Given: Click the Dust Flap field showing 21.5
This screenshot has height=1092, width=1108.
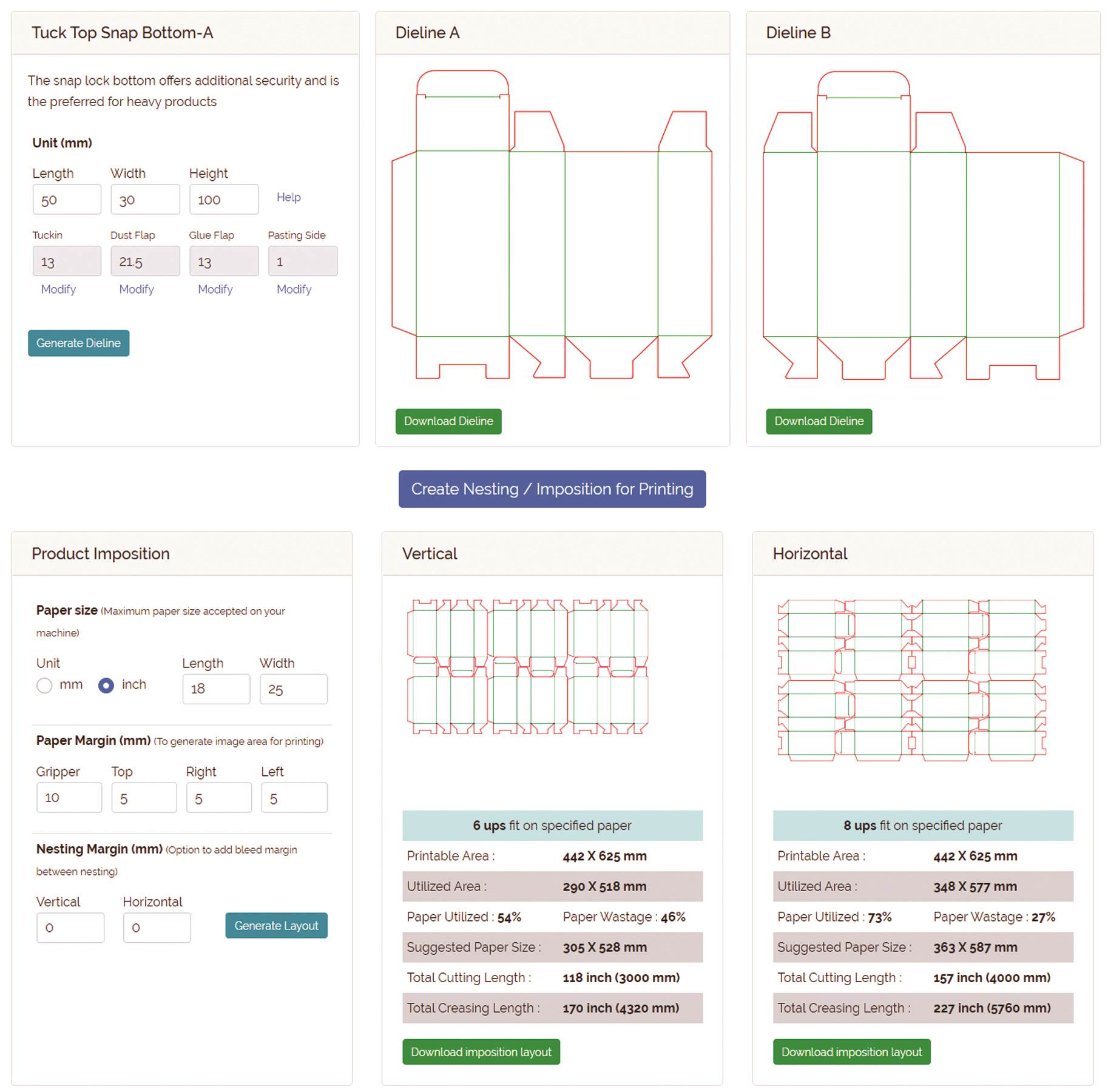Looking at the screenshot, I should click(145, 261).
